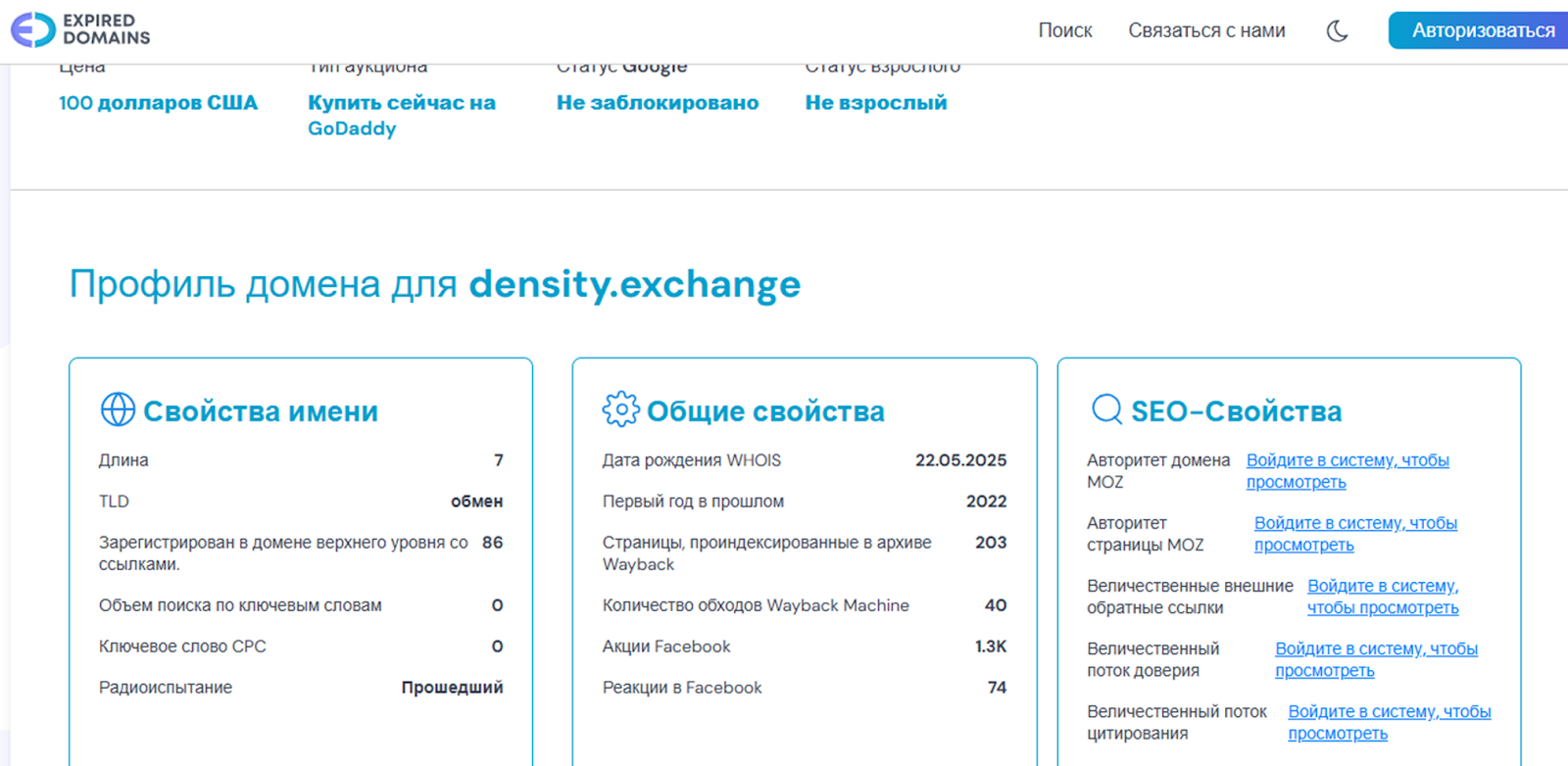Click the Купить сейчас на GoDaddy link
The width and height of the screenshot is (1568, 766).
[401, 116]
